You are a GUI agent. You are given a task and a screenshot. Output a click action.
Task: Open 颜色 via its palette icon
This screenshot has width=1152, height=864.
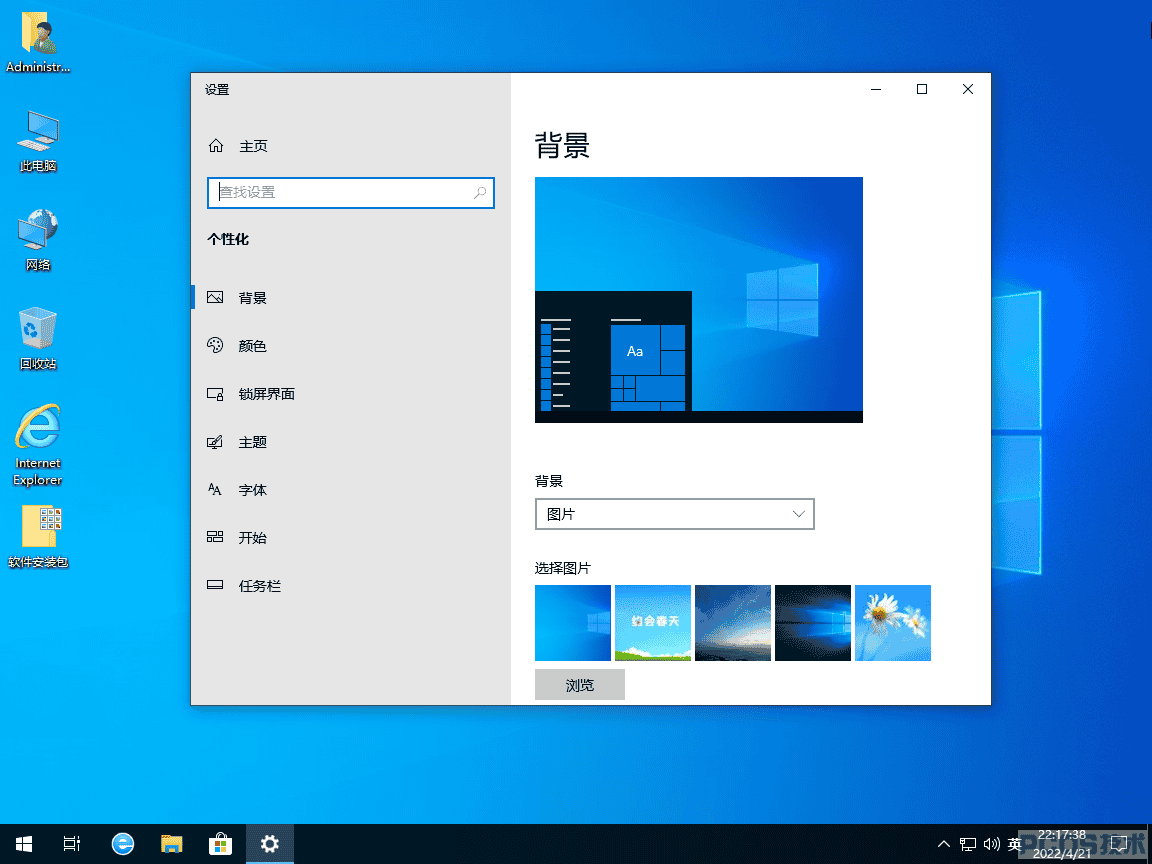(x=215, y=345)
